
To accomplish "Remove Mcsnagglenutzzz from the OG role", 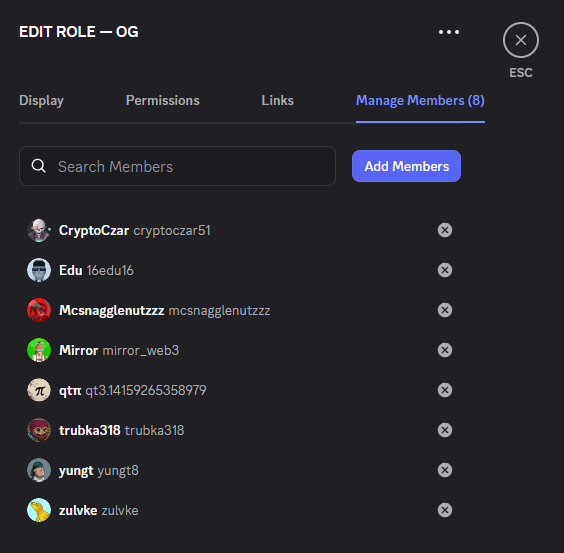I will [x=445, y=310].
